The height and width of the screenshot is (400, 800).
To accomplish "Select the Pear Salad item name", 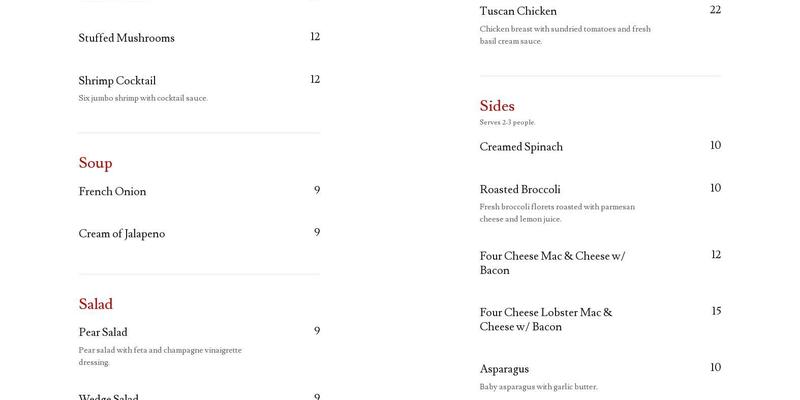I will [x=103, y=332].
